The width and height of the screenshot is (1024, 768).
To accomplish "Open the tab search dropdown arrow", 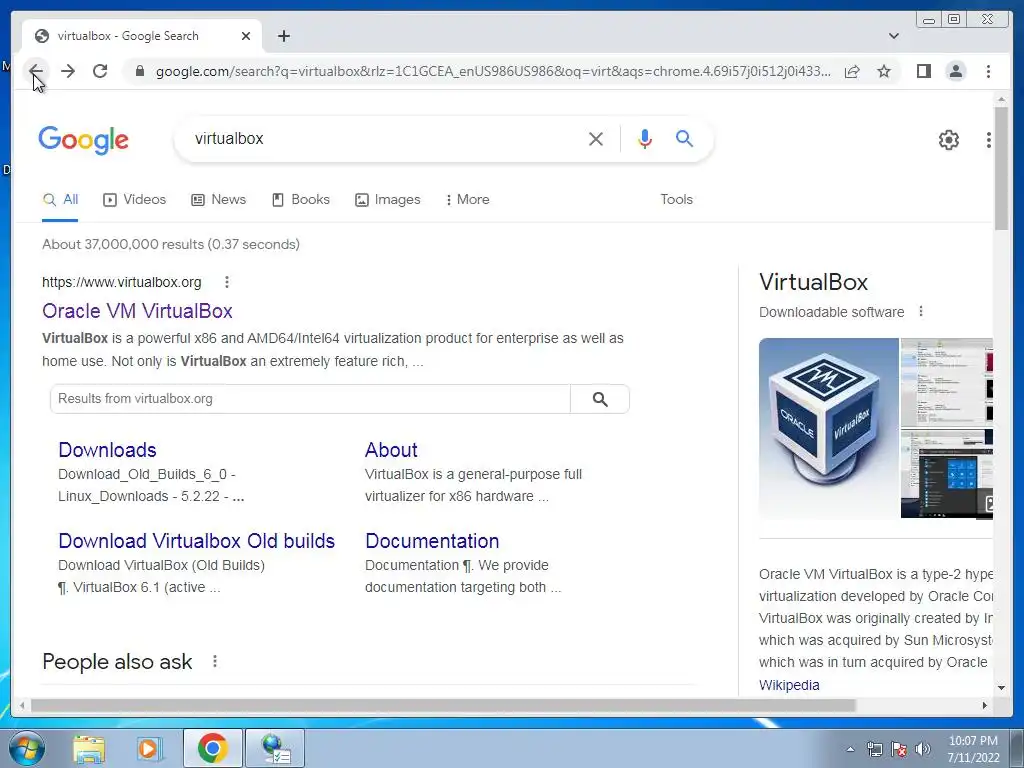I will pyautogui.click(x=893, y=36).
